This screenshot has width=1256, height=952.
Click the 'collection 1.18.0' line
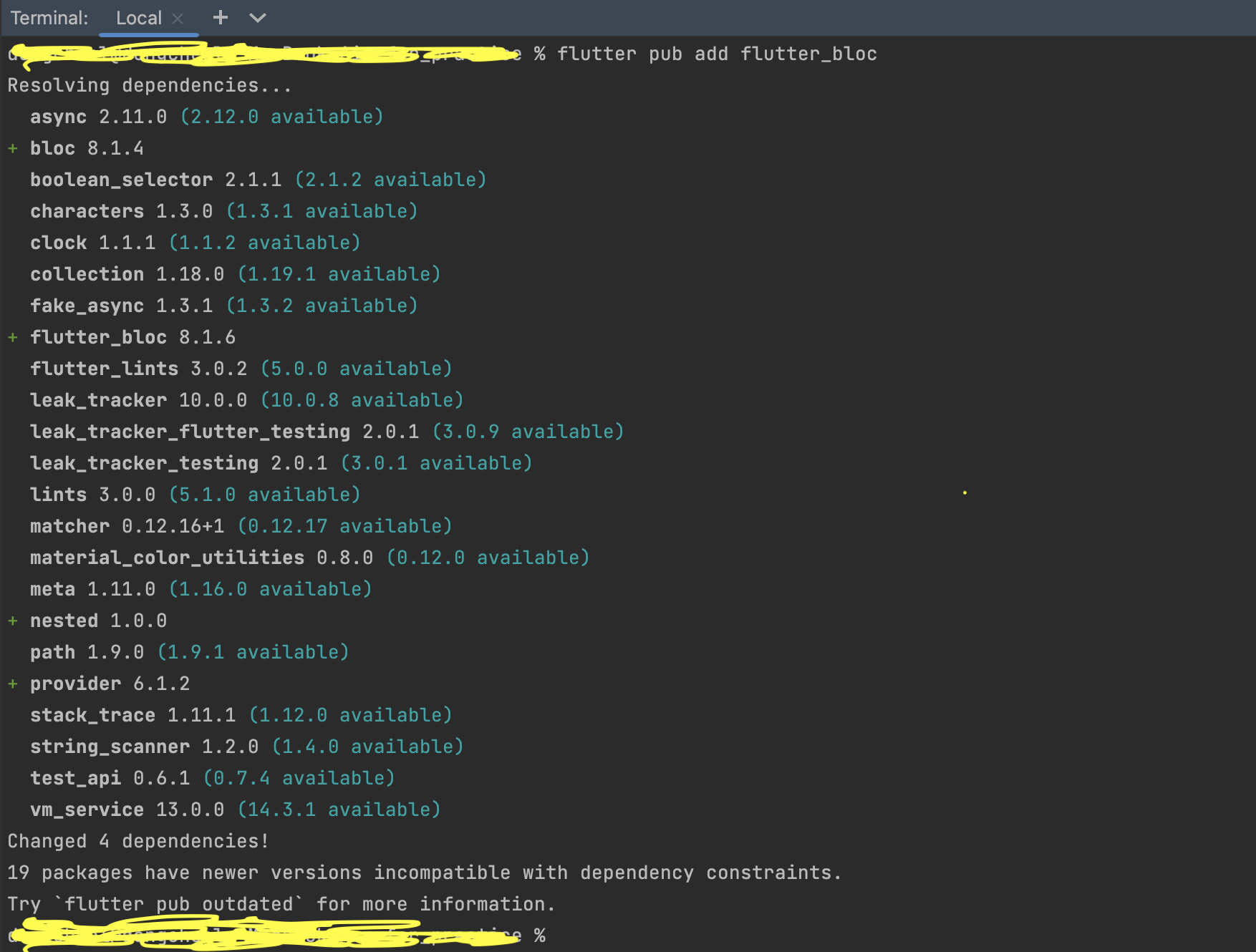pos(236,274)
